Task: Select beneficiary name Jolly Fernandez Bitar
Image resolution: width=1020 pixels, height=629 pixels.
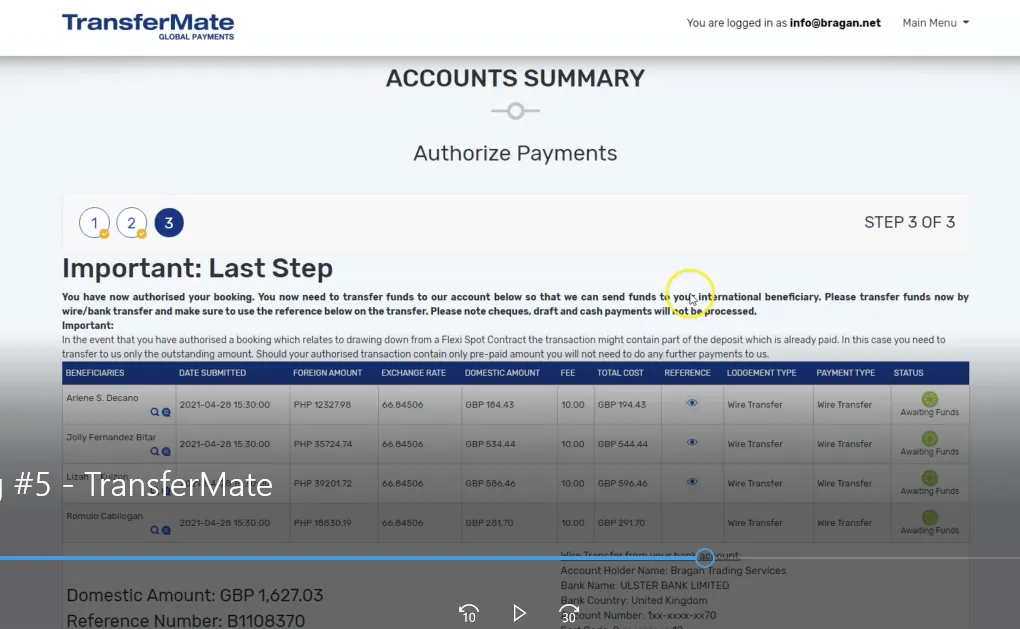Action: (111, 437)
